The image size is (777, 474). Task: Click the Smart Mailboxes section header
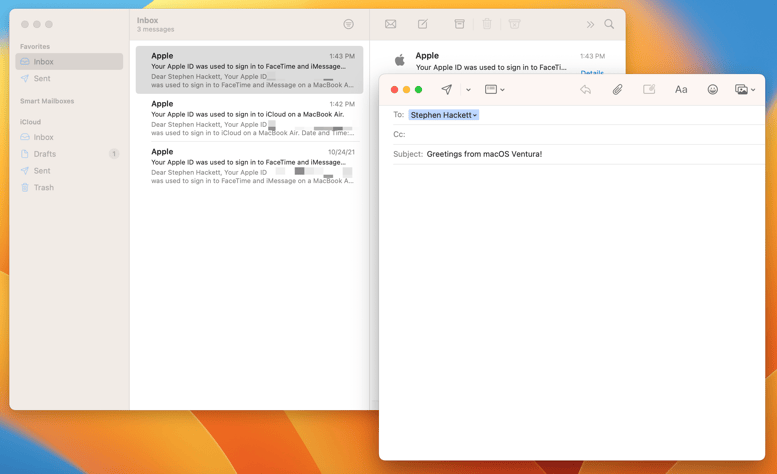click(x=47, y=101)
